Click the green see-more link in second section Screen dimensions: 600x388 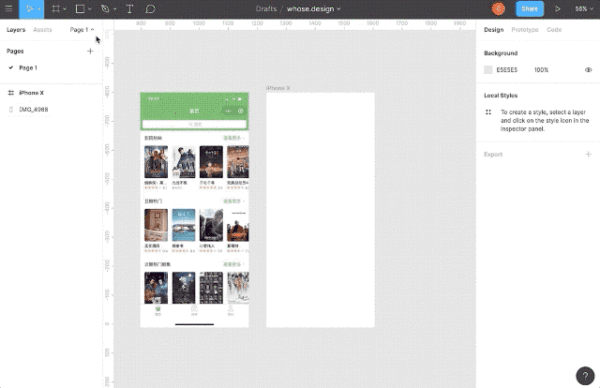pyautogui.click(x=233, y=201)
